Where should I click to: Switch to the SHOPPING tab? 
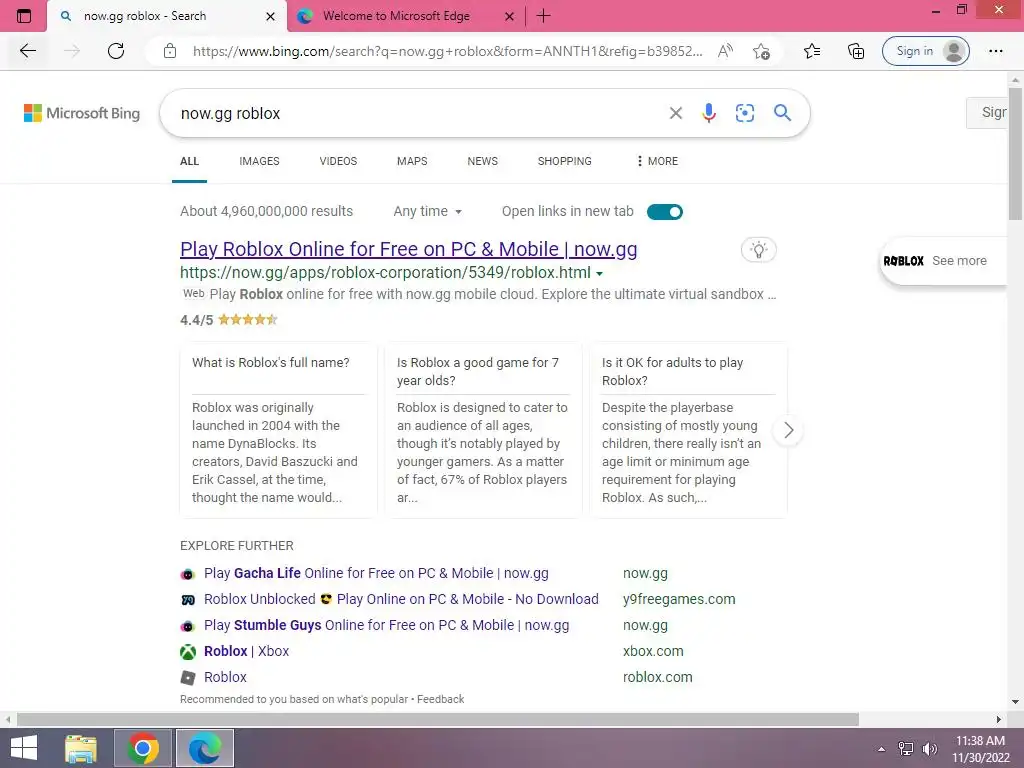pos(564,161)
